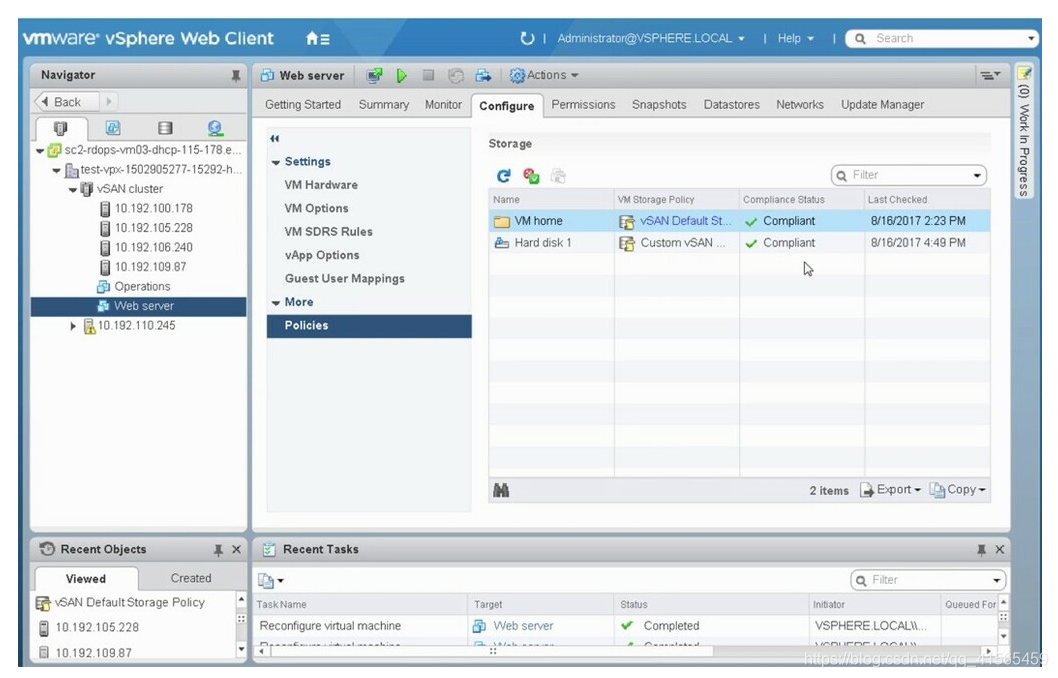Viewport: 1058px width, 678px height.
Task: Collapse the More section
Action: [x=275, y=303]
